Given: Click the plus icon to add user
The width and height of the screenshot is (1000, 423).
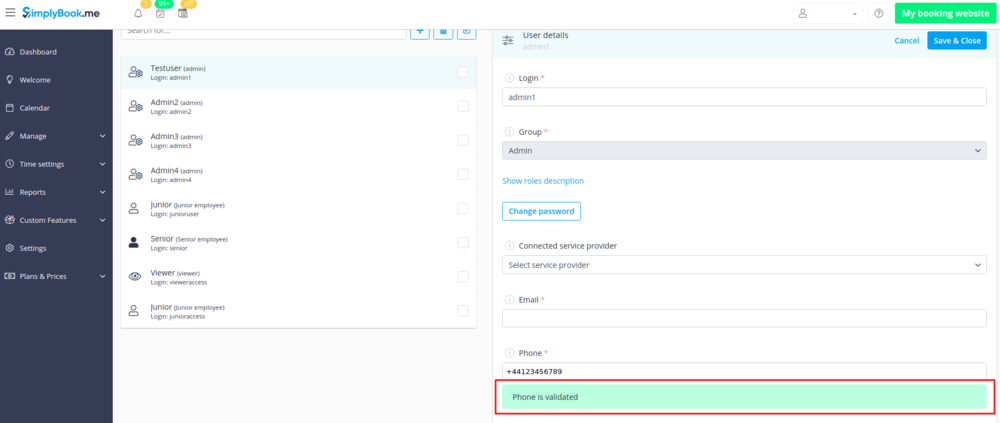Looking at the screenshot, I should tap(420, 31).
